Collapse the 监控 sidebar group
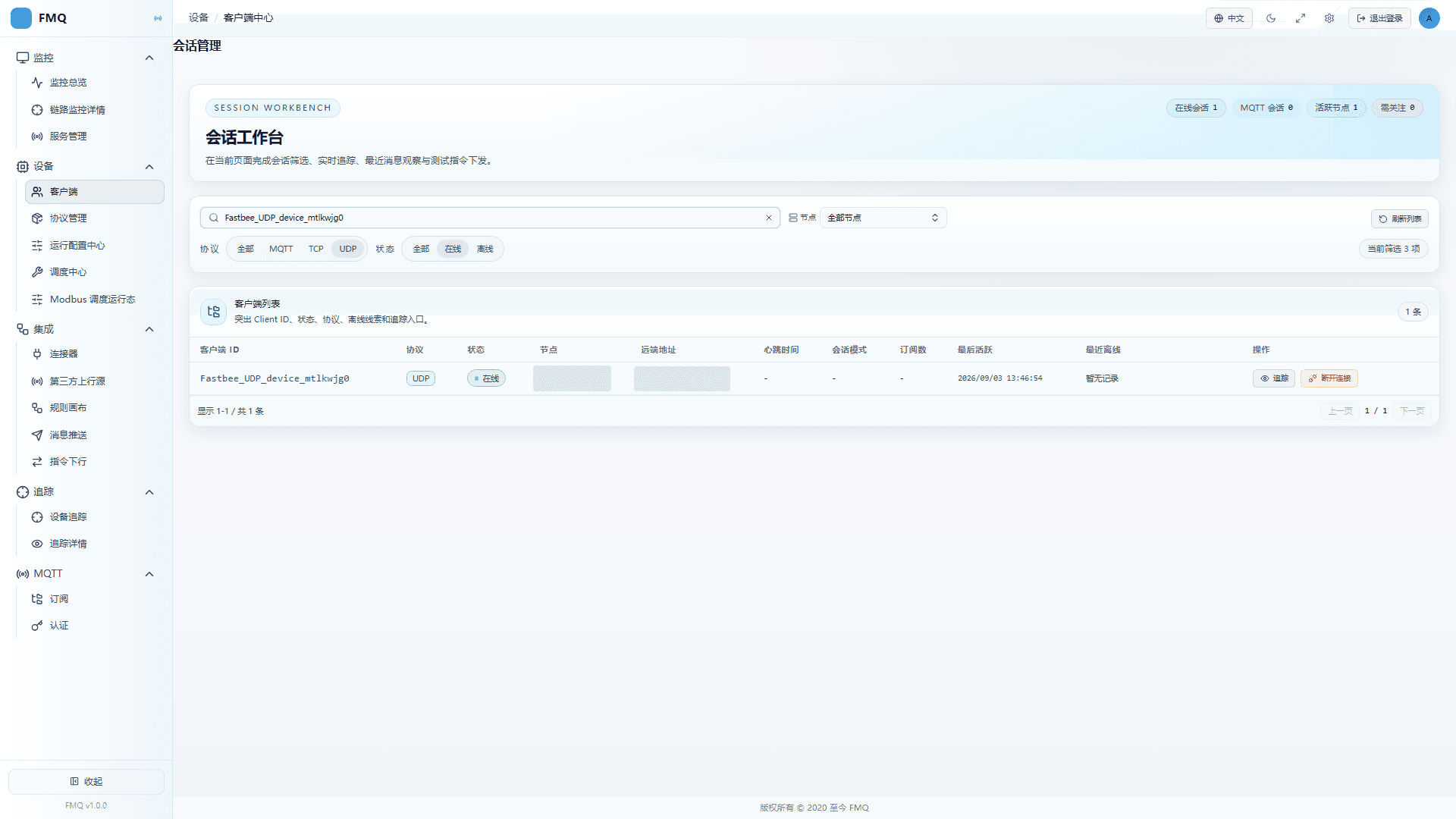Viewport: 1456px width, 819px height. click(149, 58)
